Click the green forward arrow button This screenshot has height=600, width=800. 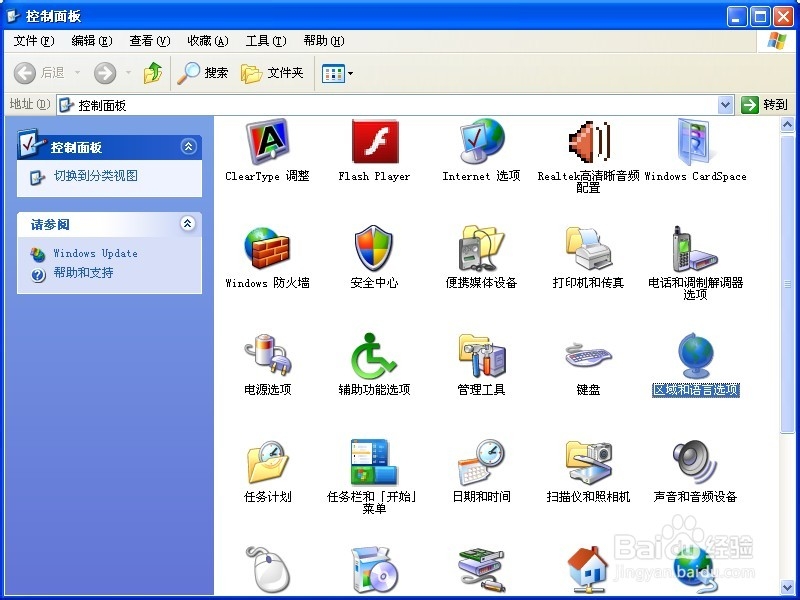(105, 73)
